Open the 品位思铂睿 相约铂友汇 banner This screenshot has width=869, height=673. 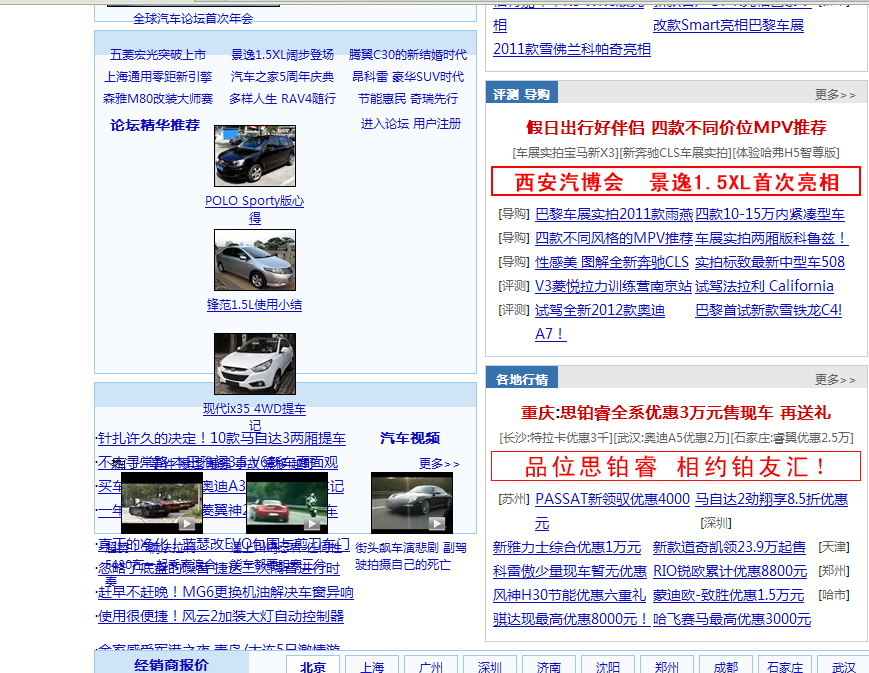(x=676, y=466)
